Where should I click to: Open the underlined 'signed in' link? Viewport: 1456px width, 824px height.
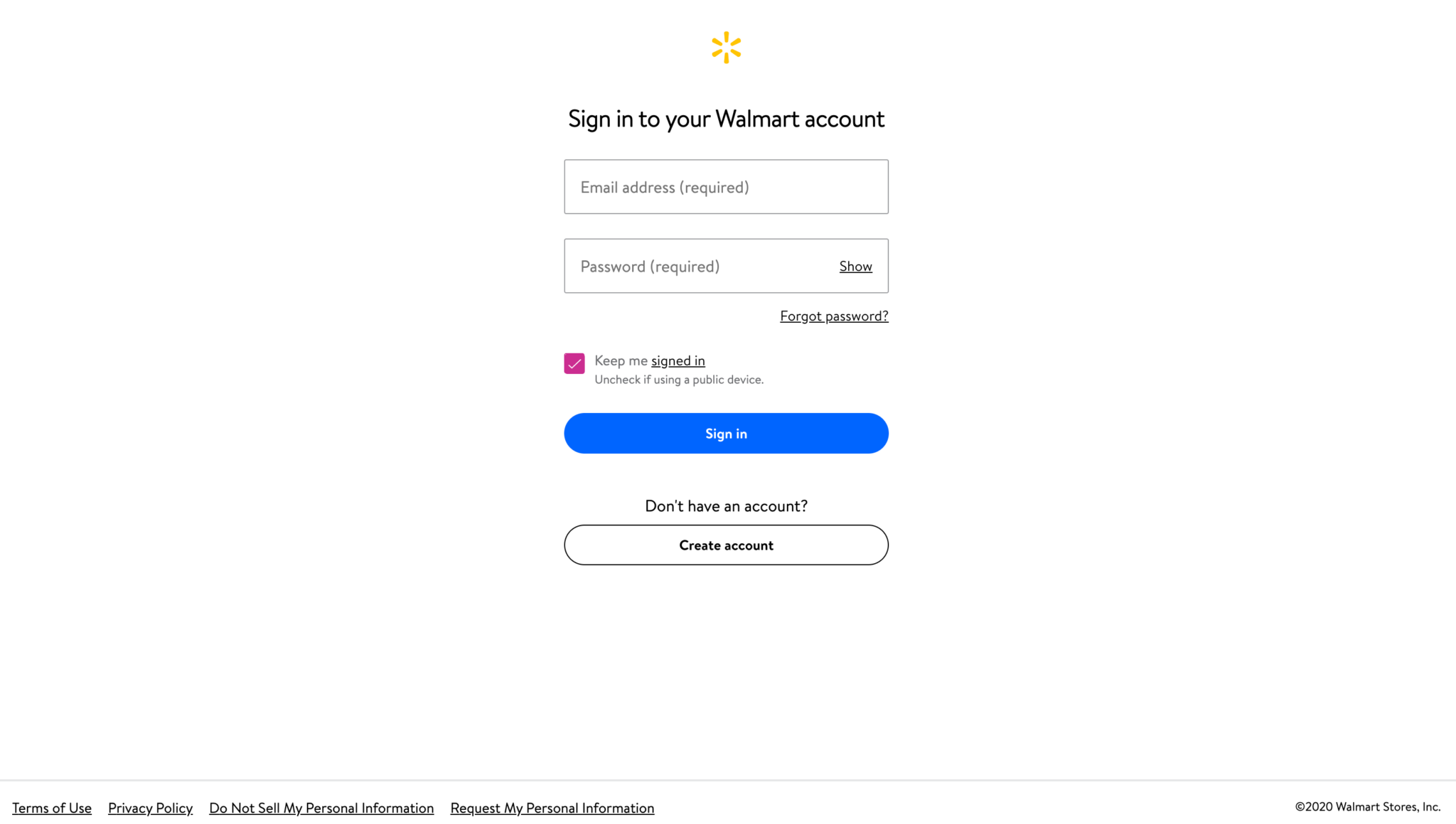[678, 361]
